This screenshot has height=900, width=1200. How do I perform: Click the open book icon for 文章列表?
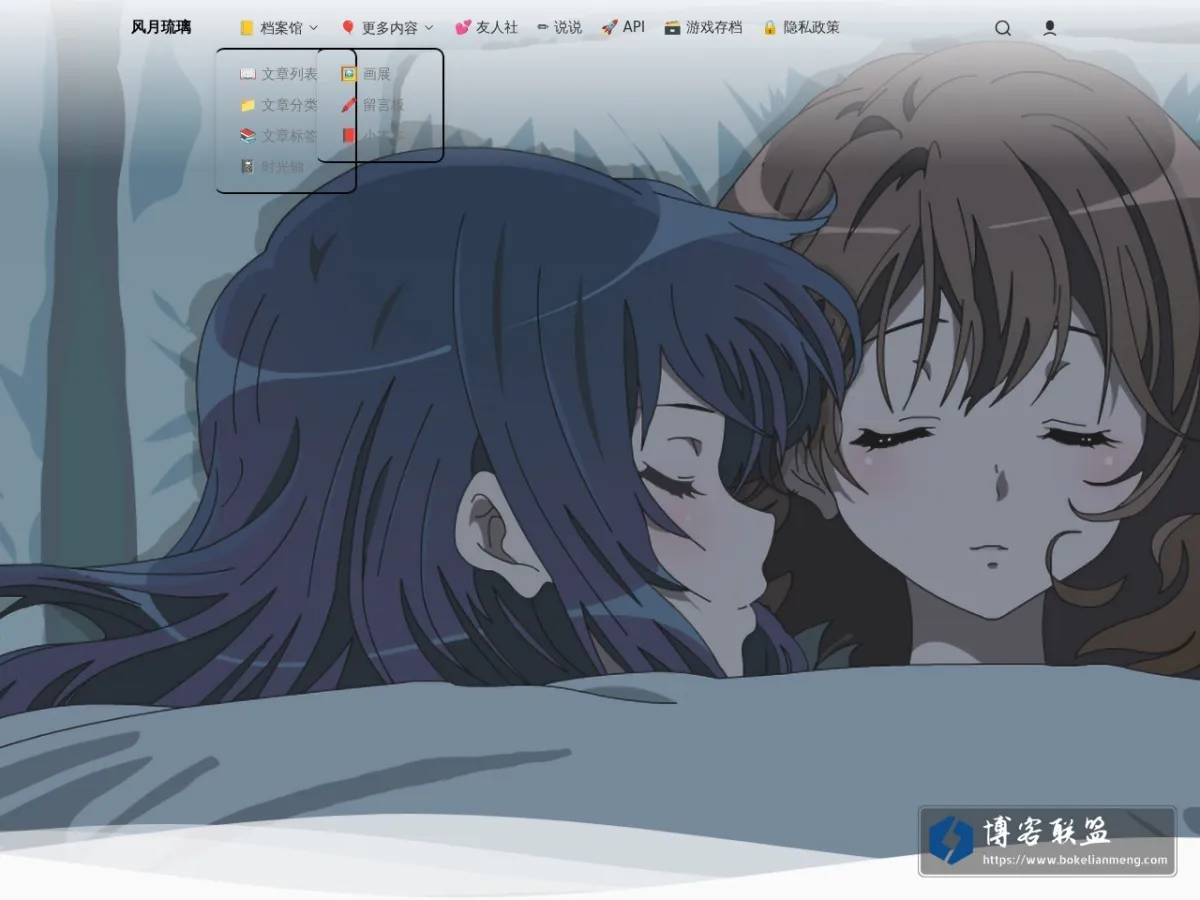click(x=248, y=74)
